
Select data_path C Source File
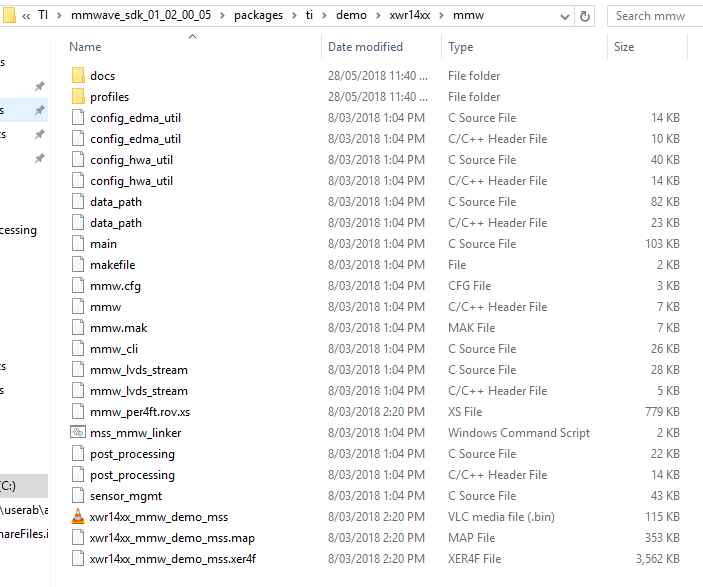tap(376, 202)
